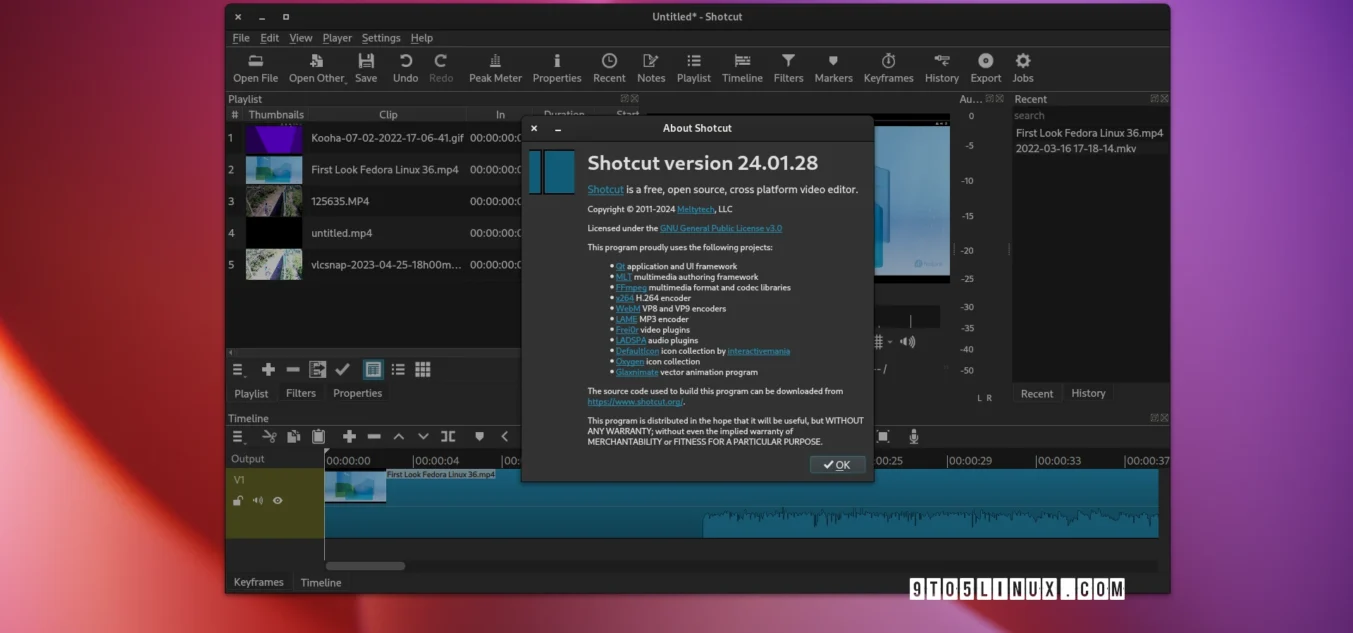Toggle the Playlist panel from toolbar
This screenshot has width=1353, height=633.
693,68
